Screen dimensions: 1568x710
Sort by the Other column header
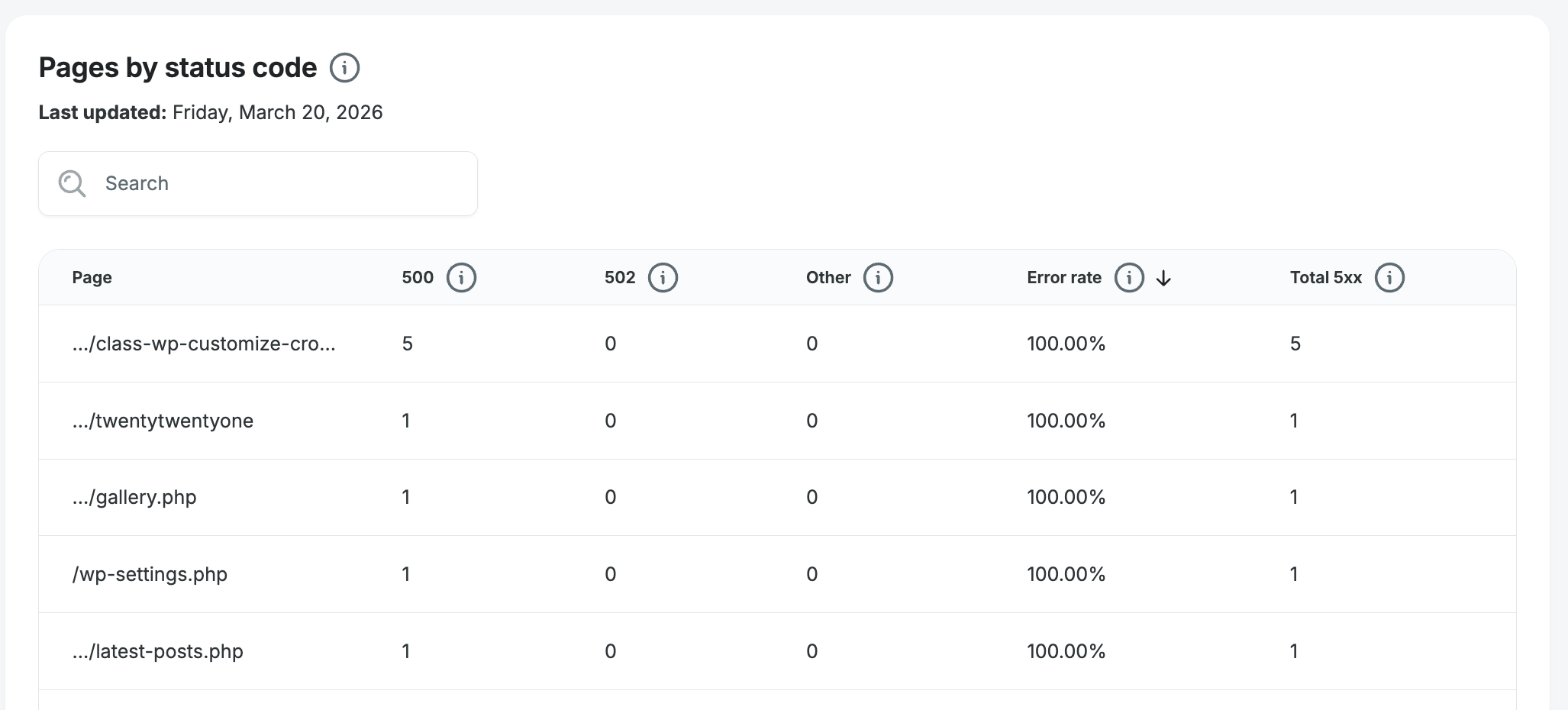[x=828, y=278]
